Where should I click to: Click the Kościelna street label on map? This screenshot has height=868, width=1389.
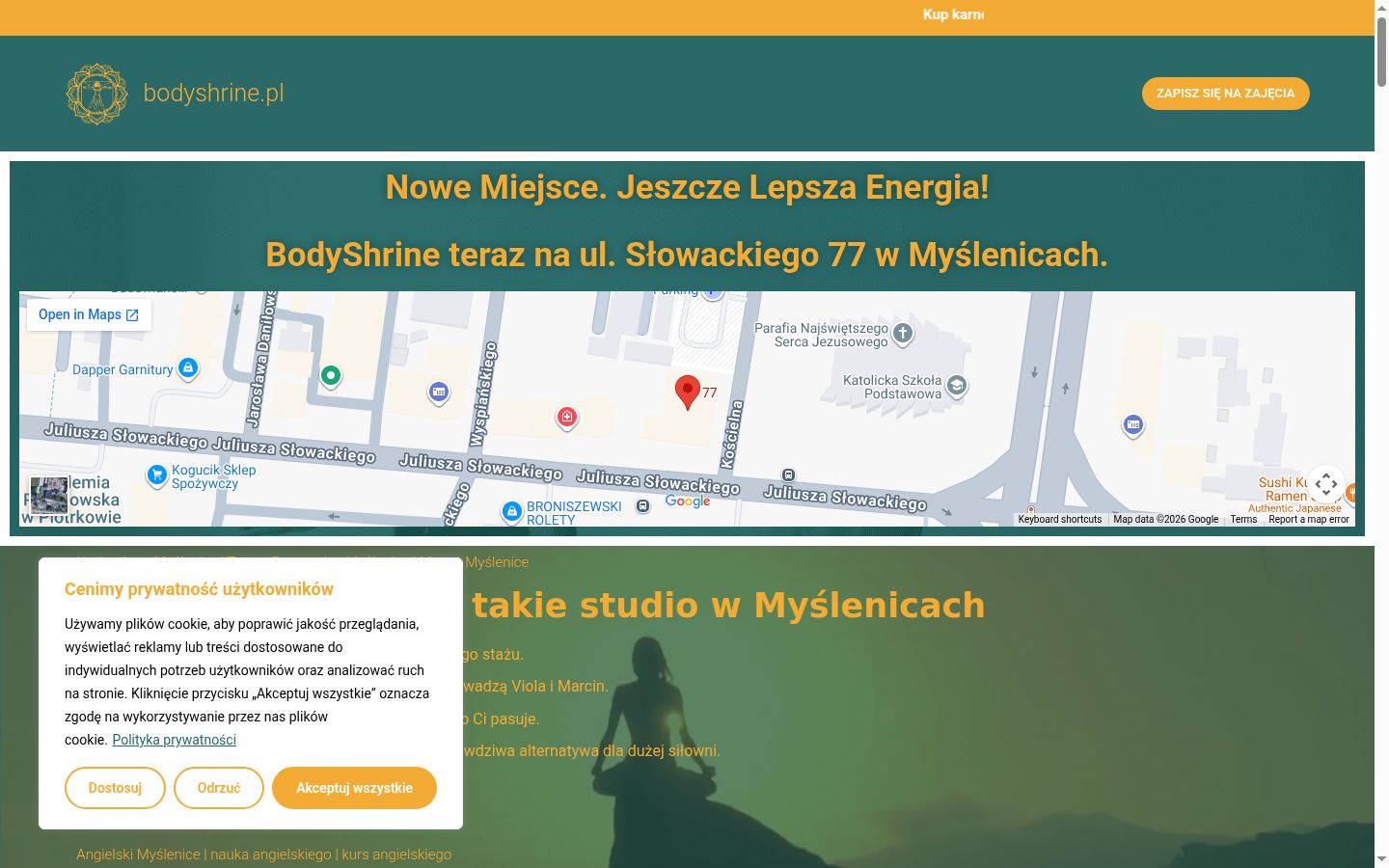coord(733,435)
